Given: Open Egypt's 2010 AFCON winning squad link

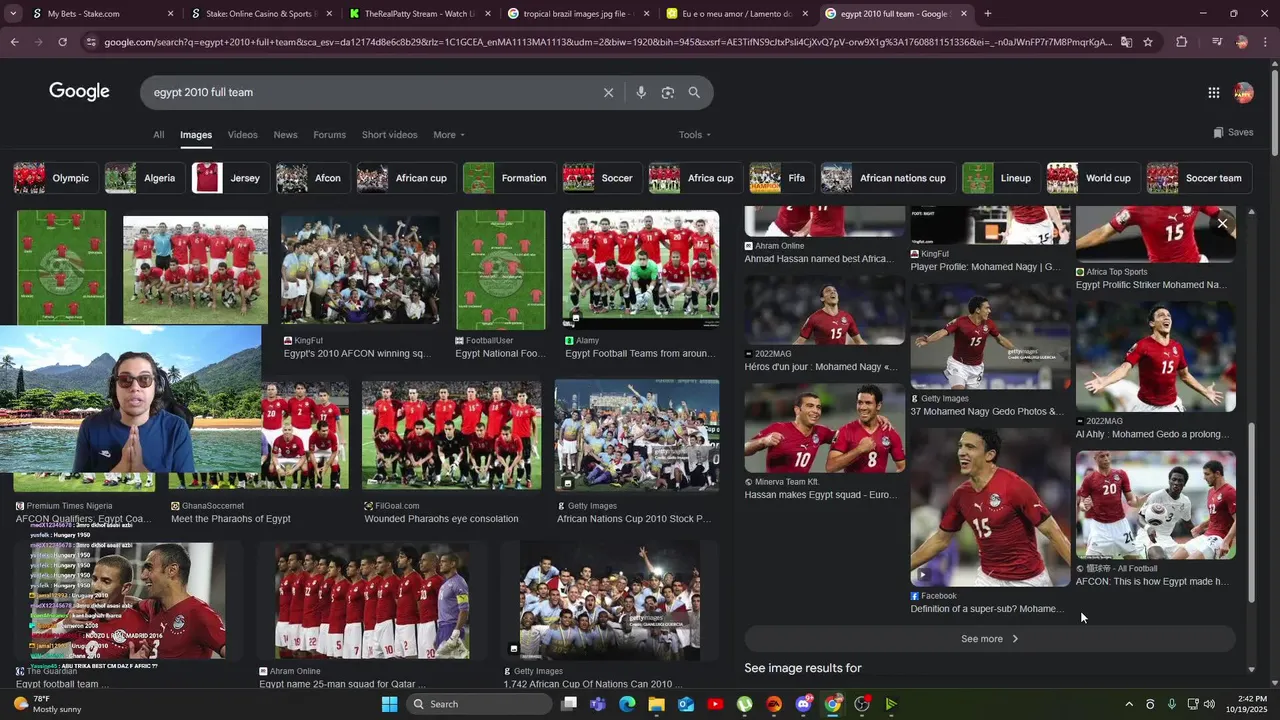Looking at the screenshot, I should coord(357,353).
